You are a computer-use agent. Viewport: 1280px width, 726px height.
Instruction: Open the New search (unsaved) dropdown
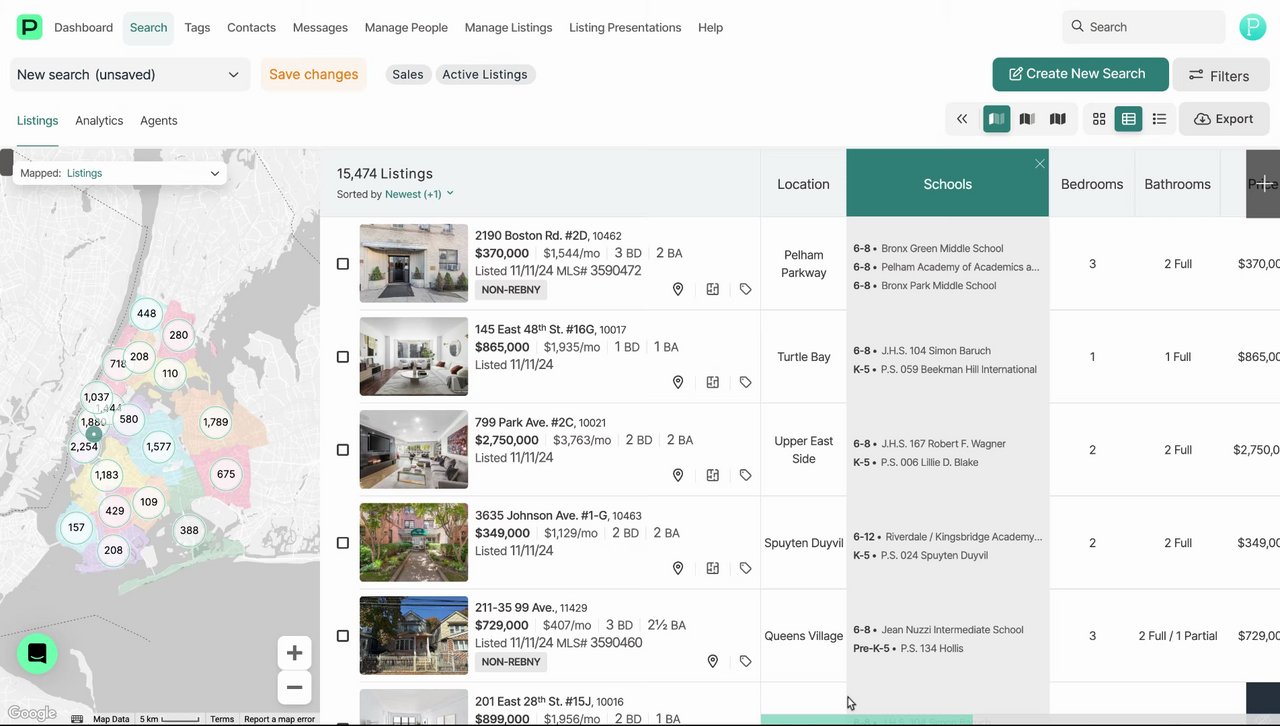(130, 74)
